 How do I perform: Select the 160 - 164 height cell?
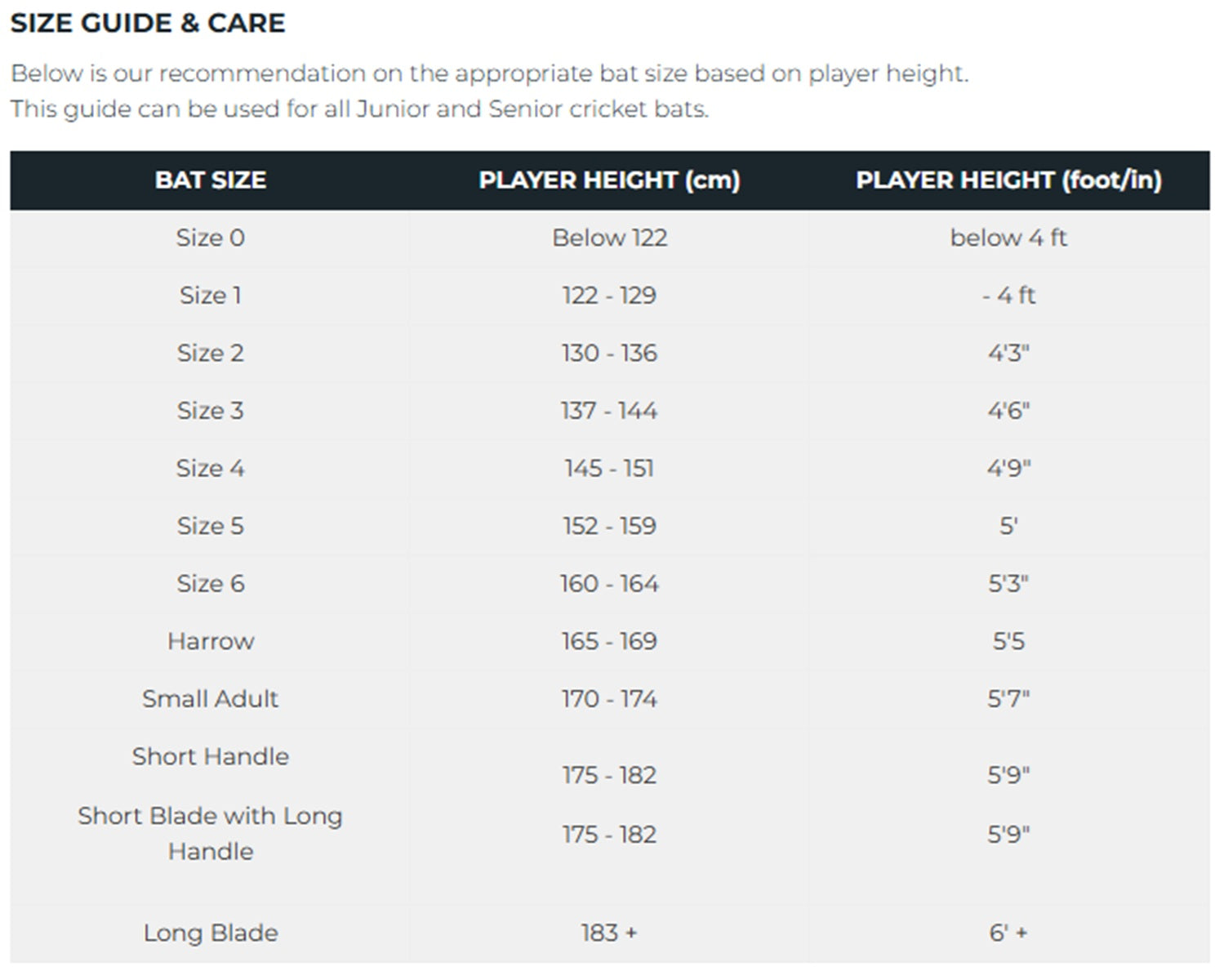tap(609, 584)
